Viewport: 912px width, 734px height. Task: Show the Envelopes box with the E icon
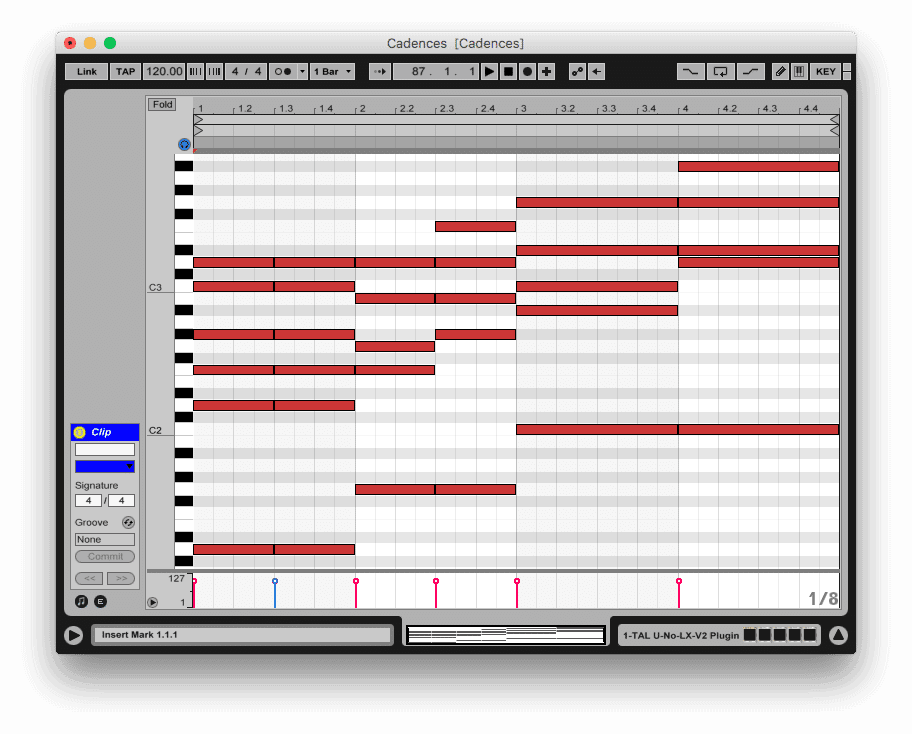pyautogui.click(x=101, y=601)
